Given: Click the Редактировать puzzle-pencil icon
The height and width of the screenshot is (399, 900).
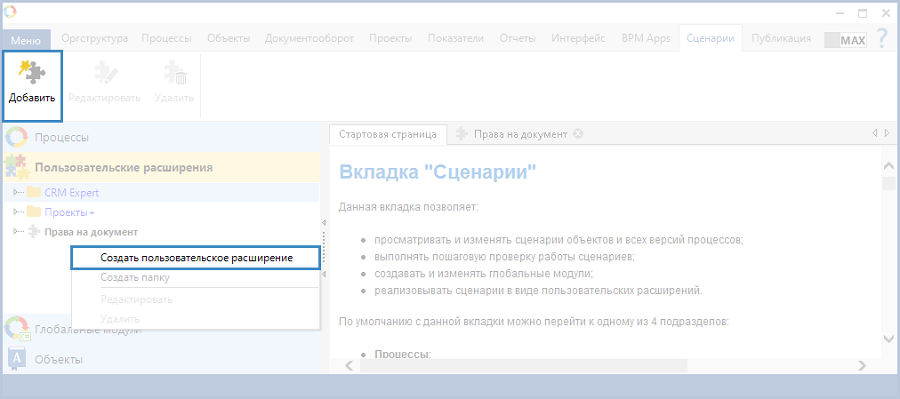Looking at the screenshot, I should click(x=105, y=72).
